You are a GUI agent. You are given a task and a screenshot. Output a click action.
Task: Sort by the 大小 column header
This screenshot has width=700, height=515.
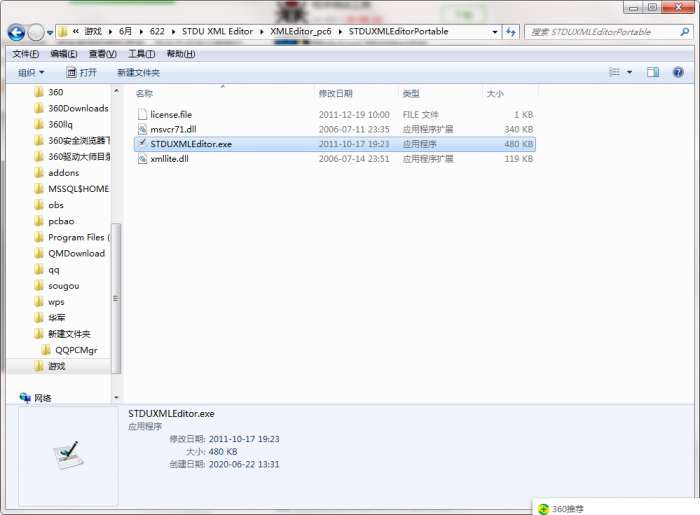(x=495, y=93)
